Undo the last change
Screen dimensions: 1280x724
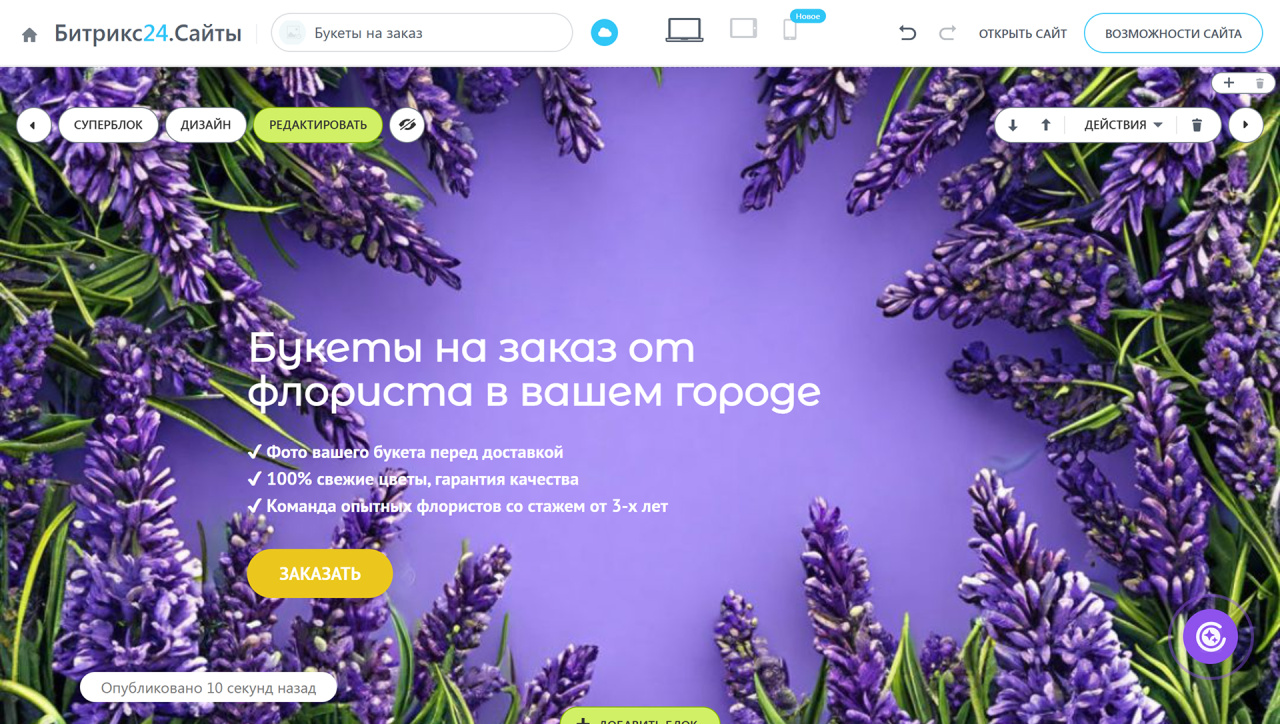[x=907, y=33]
